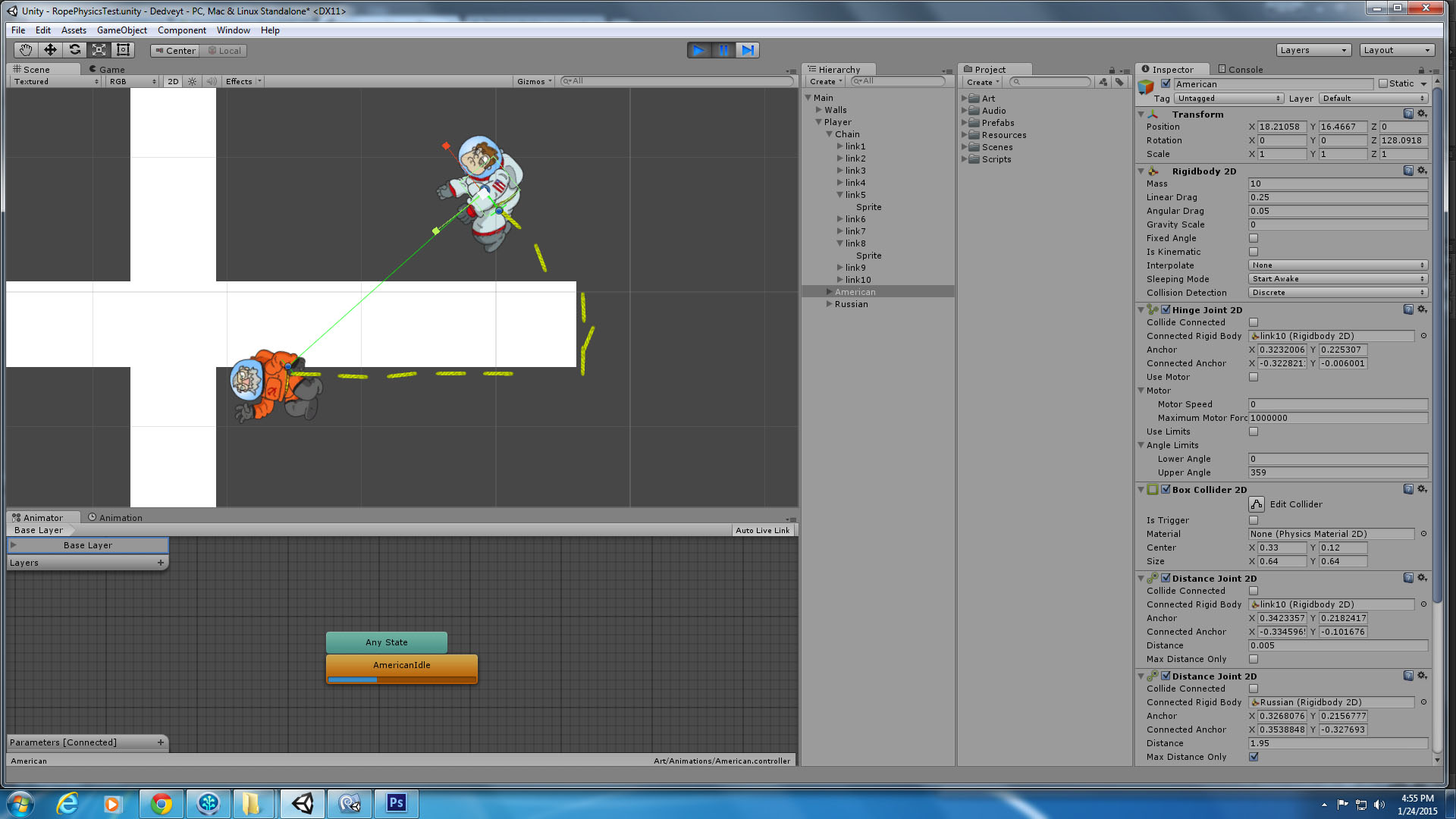Open the Interpolate dropdown

(x=1338, y=265)
